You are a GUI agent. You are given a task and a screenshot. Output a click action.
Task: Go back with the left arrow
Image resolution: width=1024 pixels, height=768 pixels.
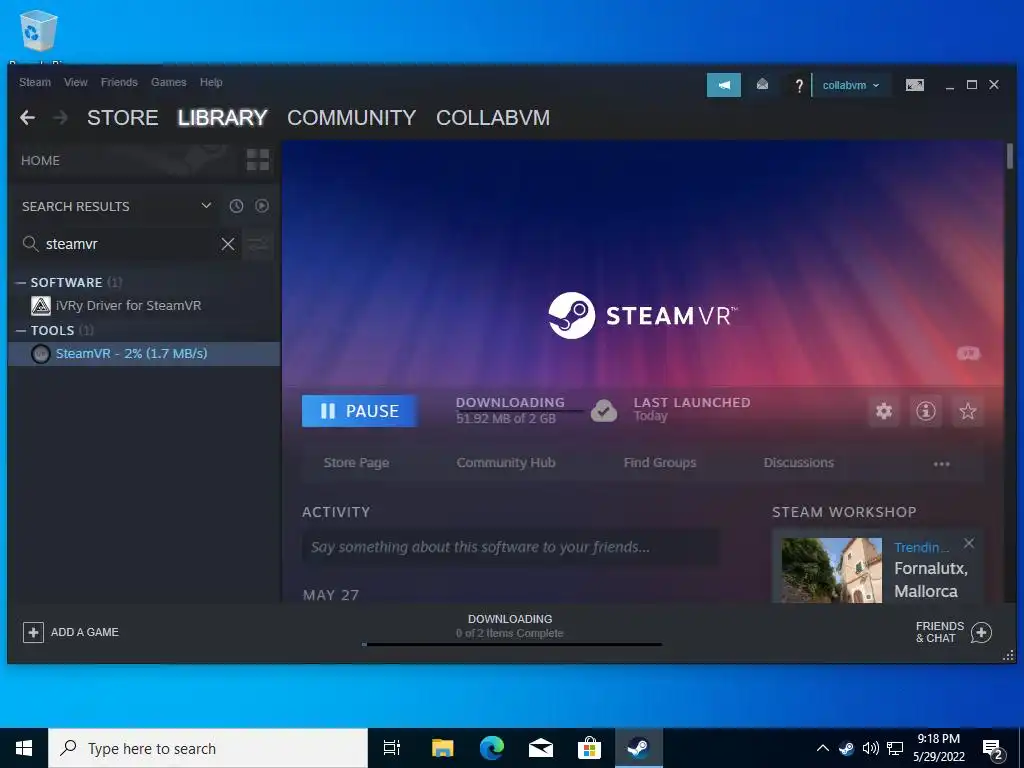click(x=27, y=118)
